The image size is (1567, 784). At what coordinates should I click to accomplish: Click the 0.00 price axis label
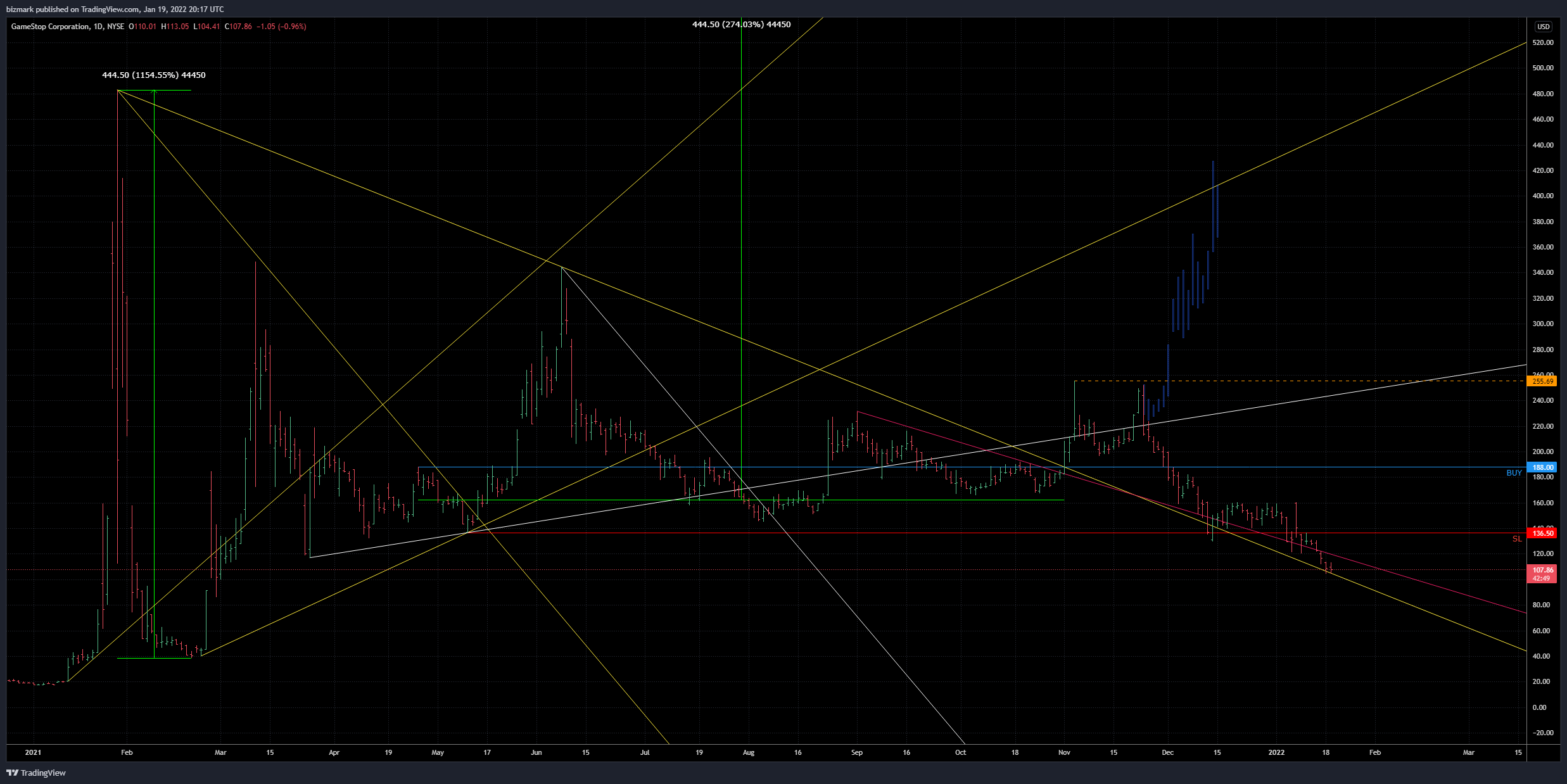tap(1539, 707)
